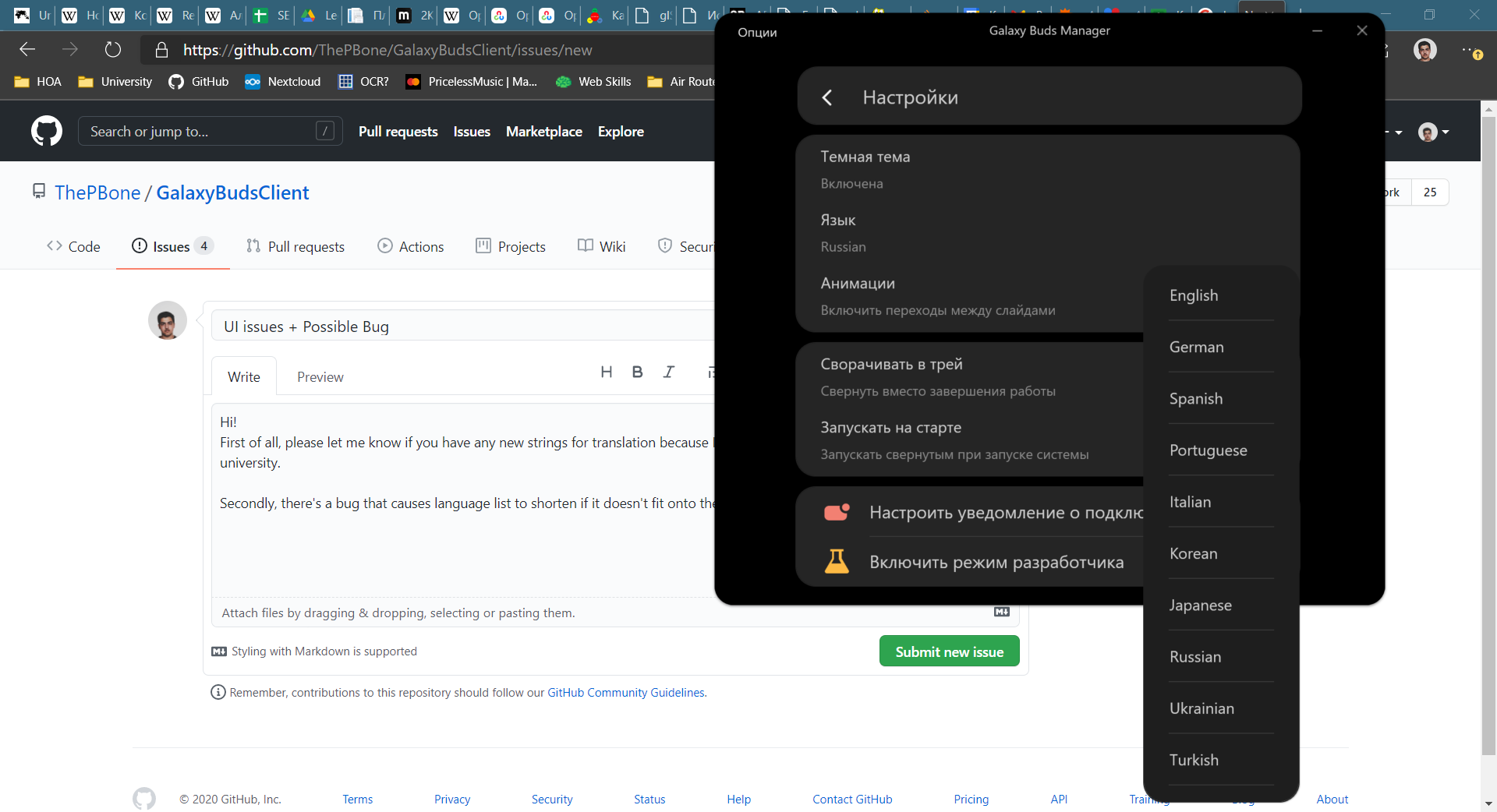Choose Japanese from the language list

tap(1221, 605)
